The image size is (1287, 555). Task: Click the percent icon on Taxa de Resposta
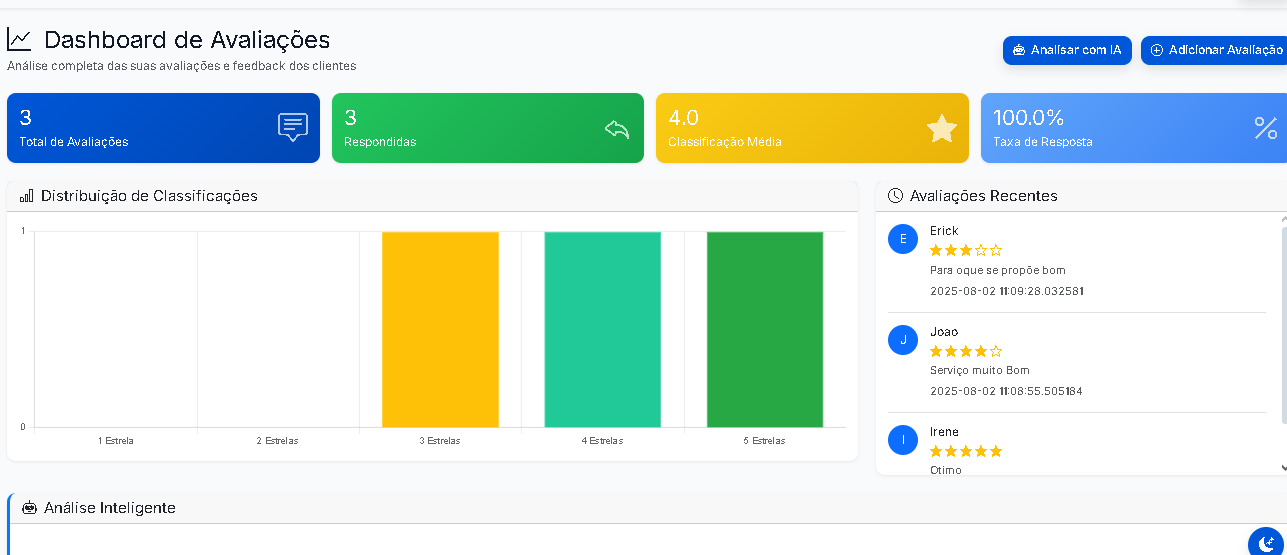click(x=1266, y=128)
